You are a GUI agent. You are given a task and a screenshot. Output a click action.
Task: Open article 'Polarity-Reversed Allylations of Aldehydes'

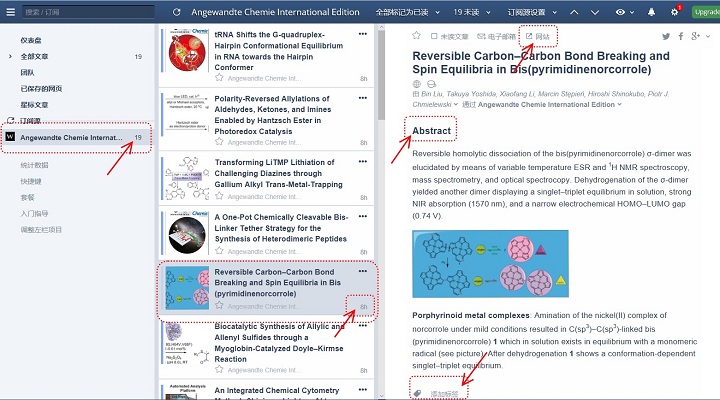tap(273, 115)
